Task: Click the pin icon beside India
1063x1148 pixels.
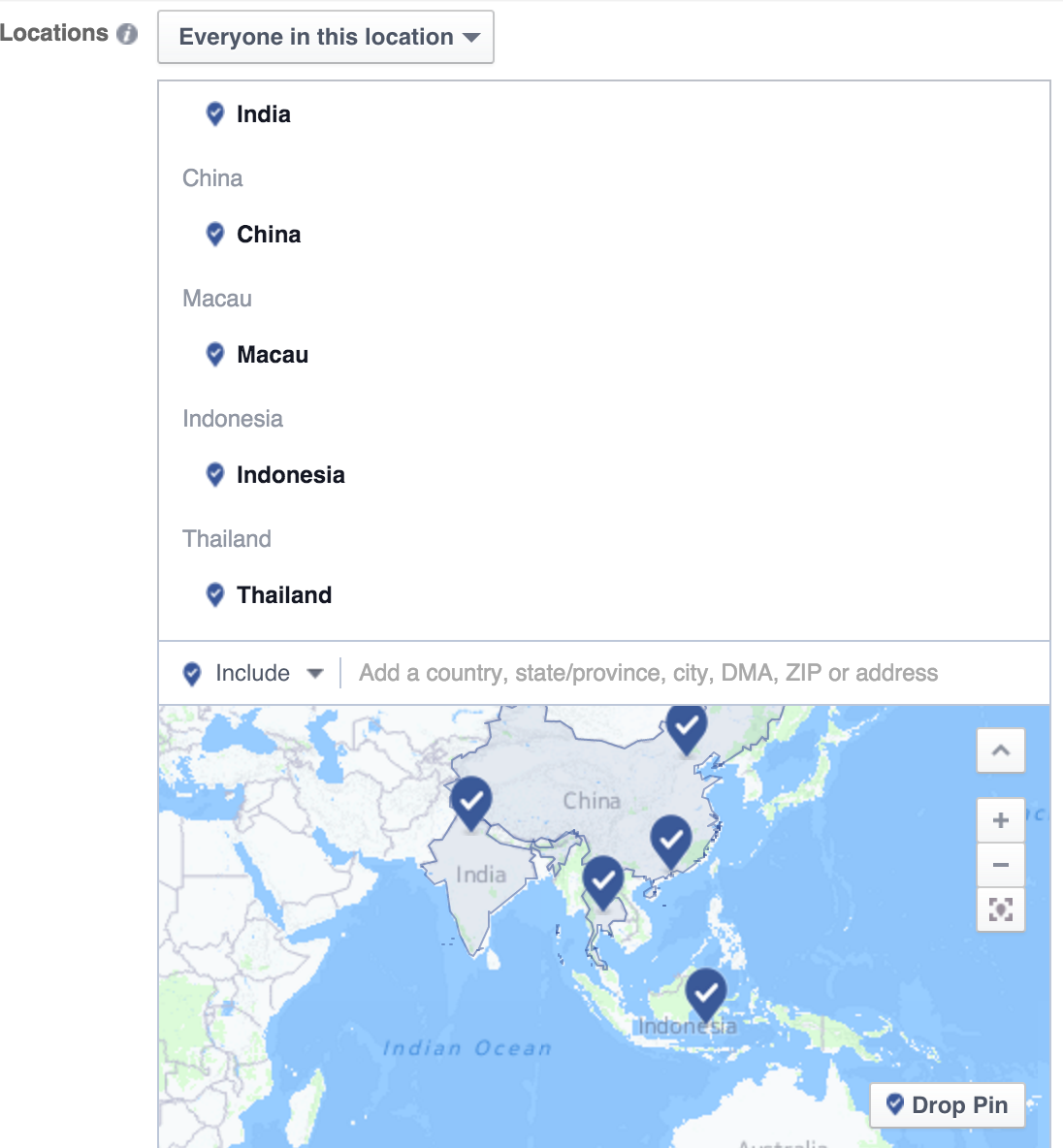Action: click(214, 114)
